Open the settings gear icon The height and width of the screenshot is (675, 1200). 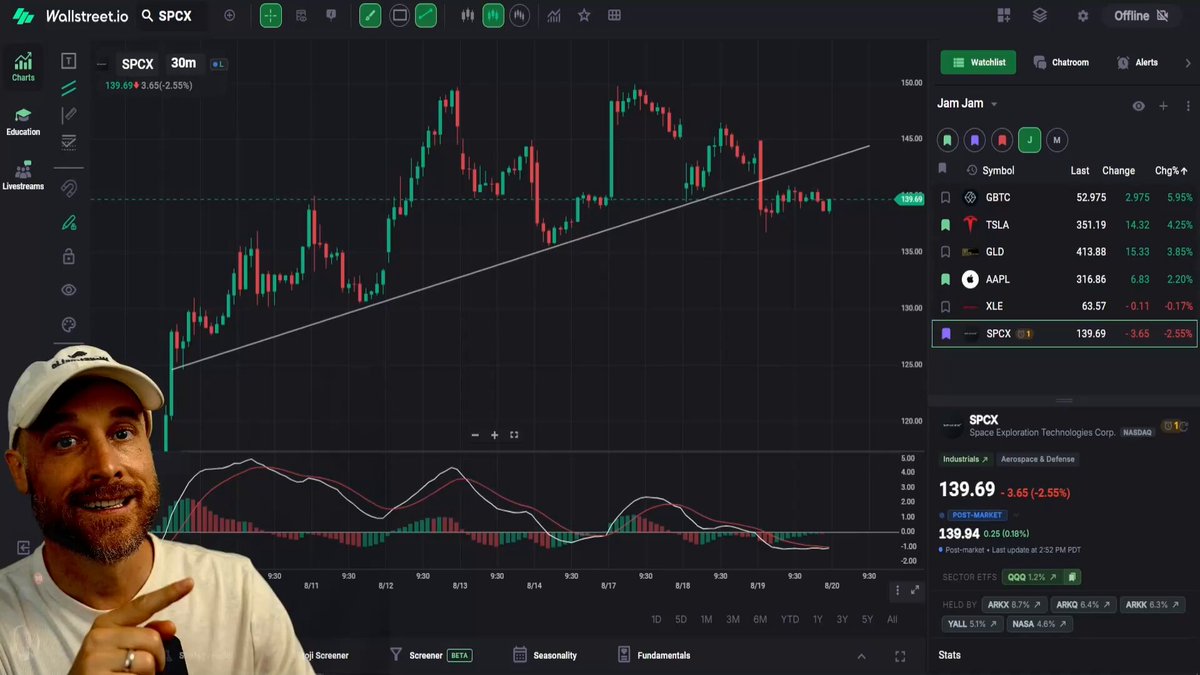[1082, 16]
